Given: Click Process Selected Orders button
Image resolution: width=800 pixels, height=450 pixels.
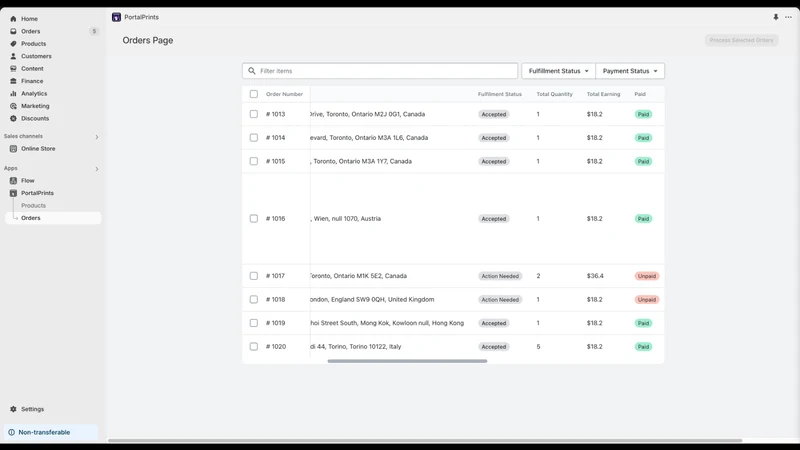Looking at the screenshot, I should 741,40.
